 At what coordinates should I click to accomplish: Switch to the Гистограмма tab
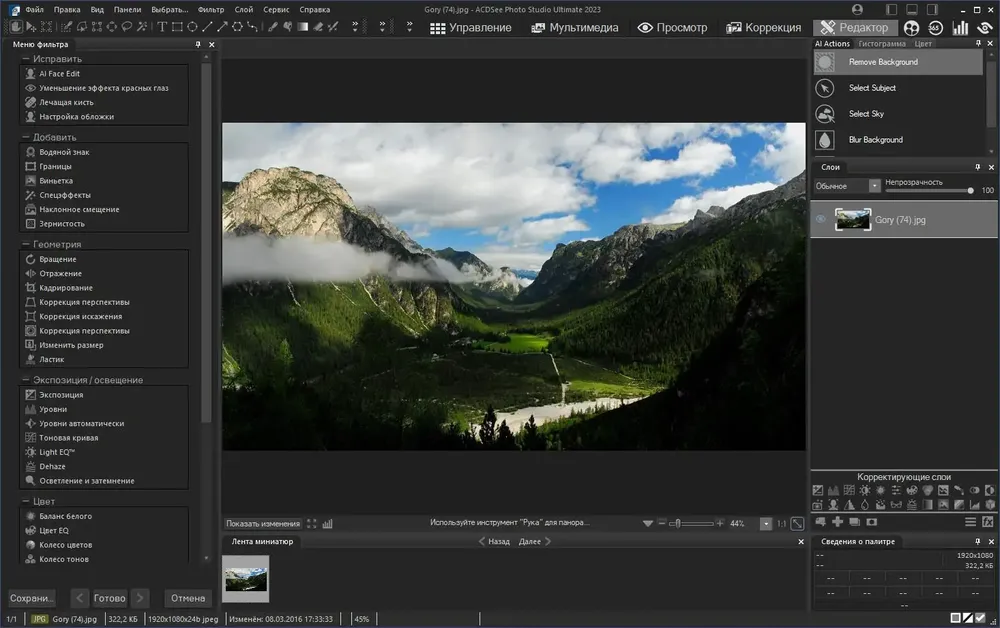(x=881, y=44)
